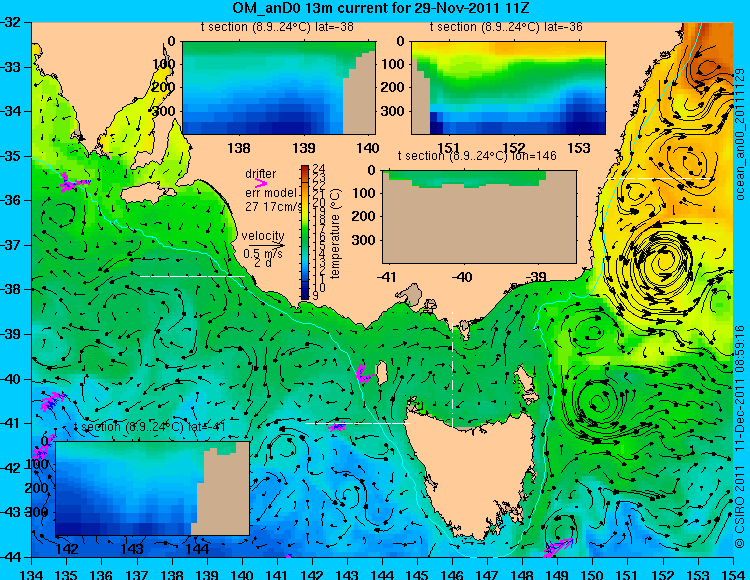Screen dimensions: 750x580
Task: Click the "200" depth label of the lat=-38 inset
Action: tap(165, 87)
